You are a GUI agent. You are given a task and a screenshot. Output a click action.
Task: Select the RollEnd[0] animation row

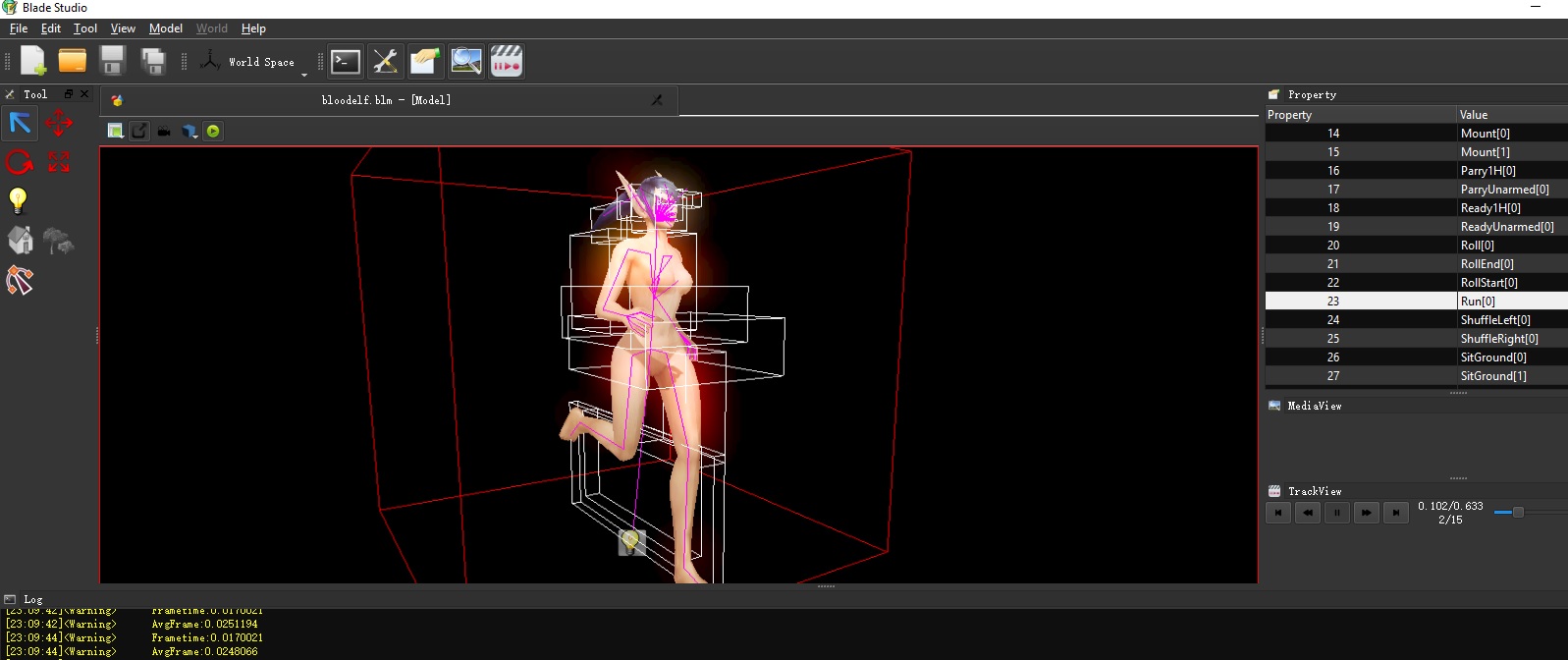tap(1416, 264)
